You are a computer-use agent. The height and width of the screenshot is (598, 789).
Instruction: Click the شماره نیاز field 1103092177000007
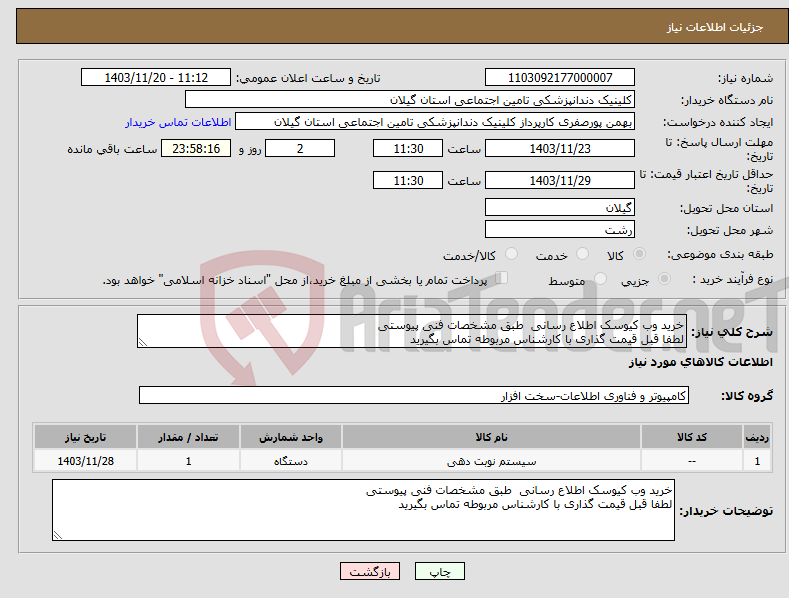pyautogui.click(x=560, y=78)
